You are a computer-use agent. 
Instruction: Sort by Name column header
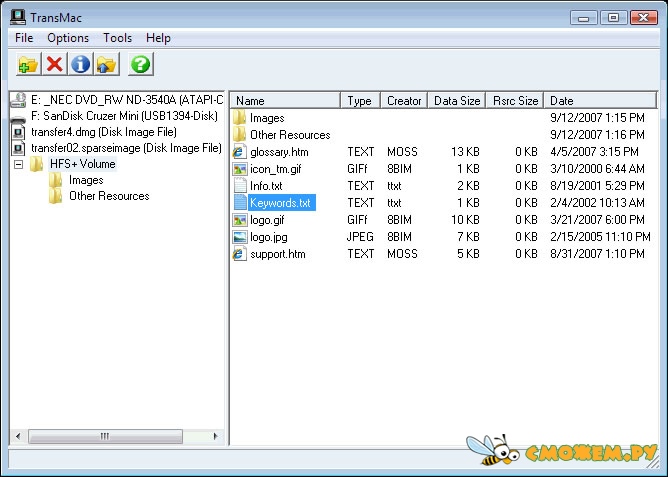pos(285,101)
